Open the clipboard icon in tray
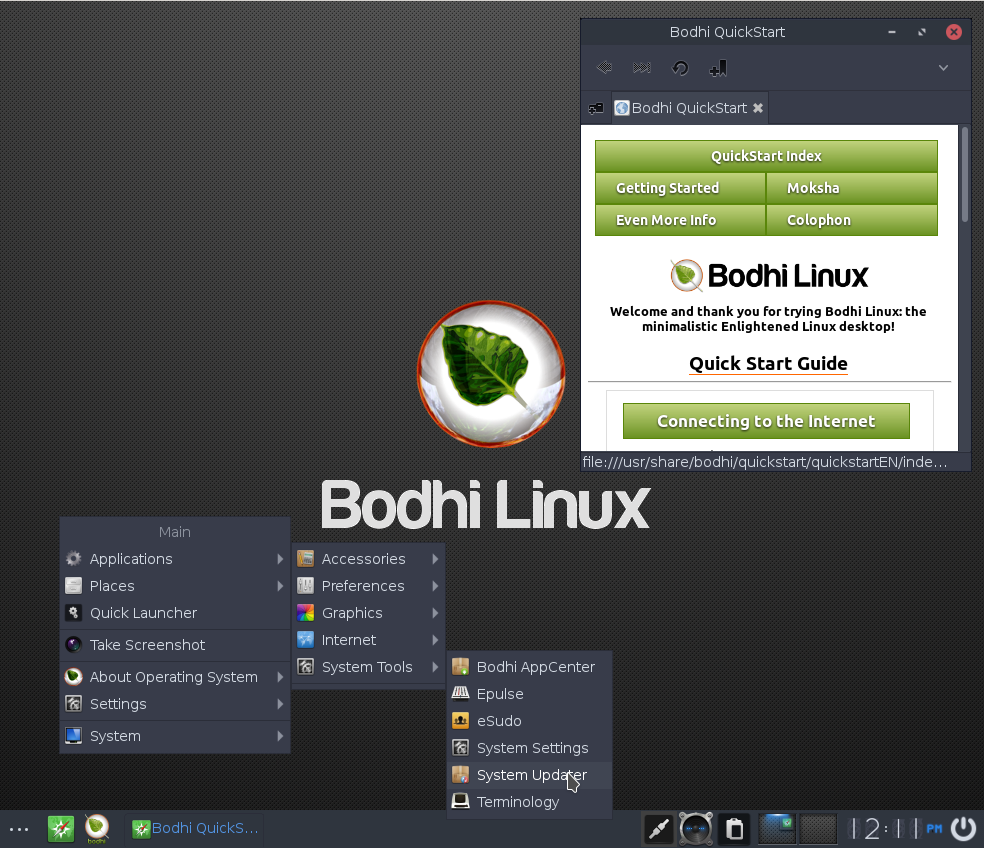The height and width of the screenshot is (848, 984). point(734,829)
